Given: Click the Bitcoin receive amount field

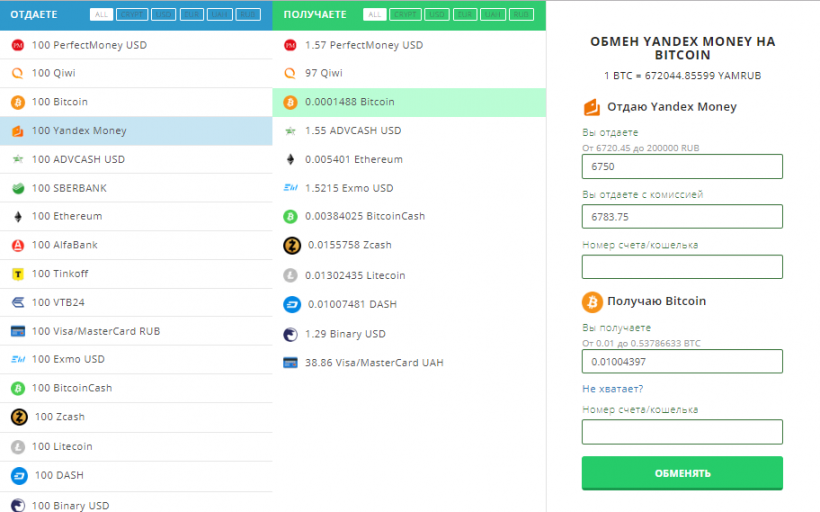Looking at the screenshot, I should coord(682,361).
